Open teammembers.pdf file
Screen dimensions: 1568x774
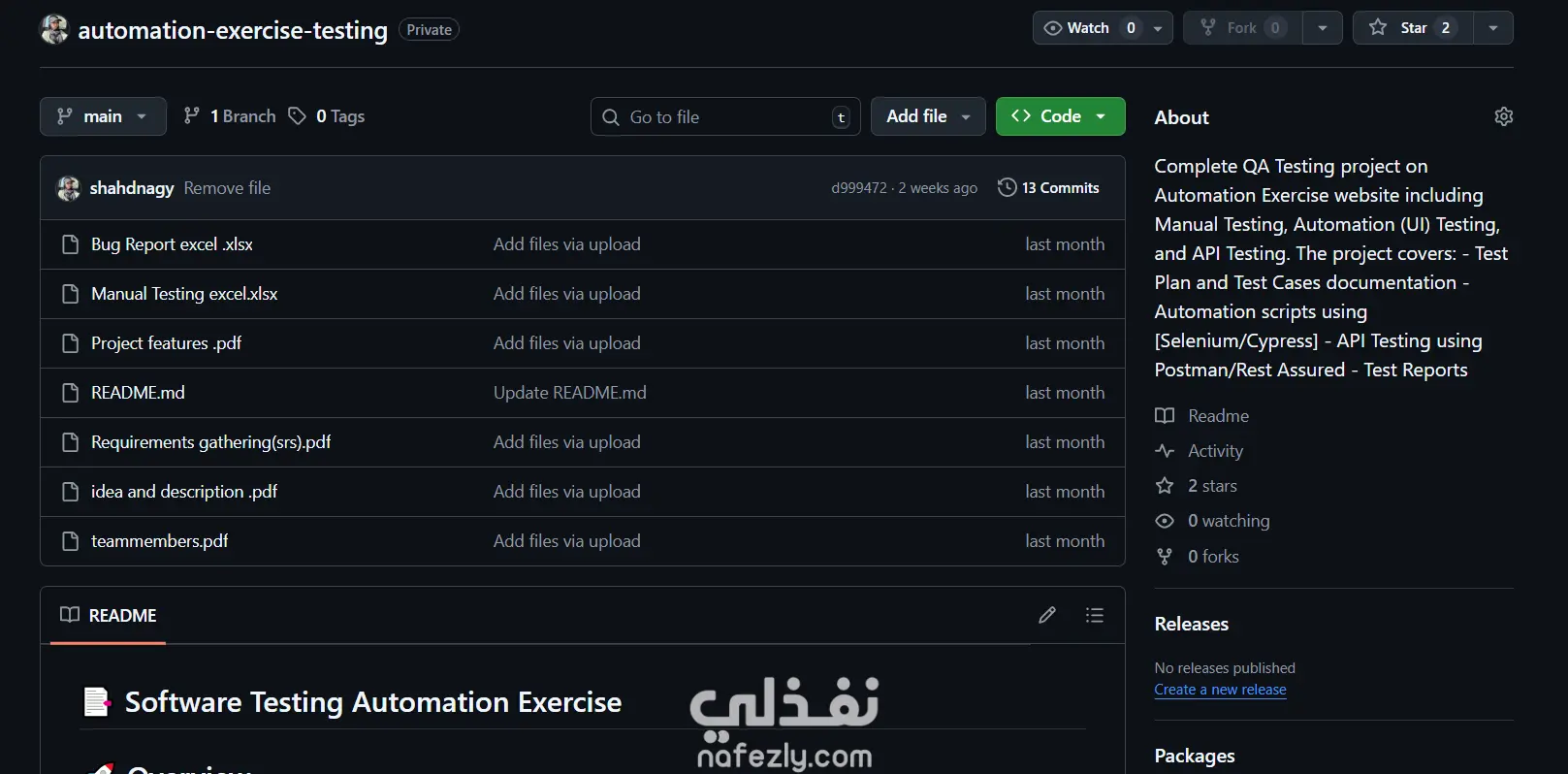160,541
